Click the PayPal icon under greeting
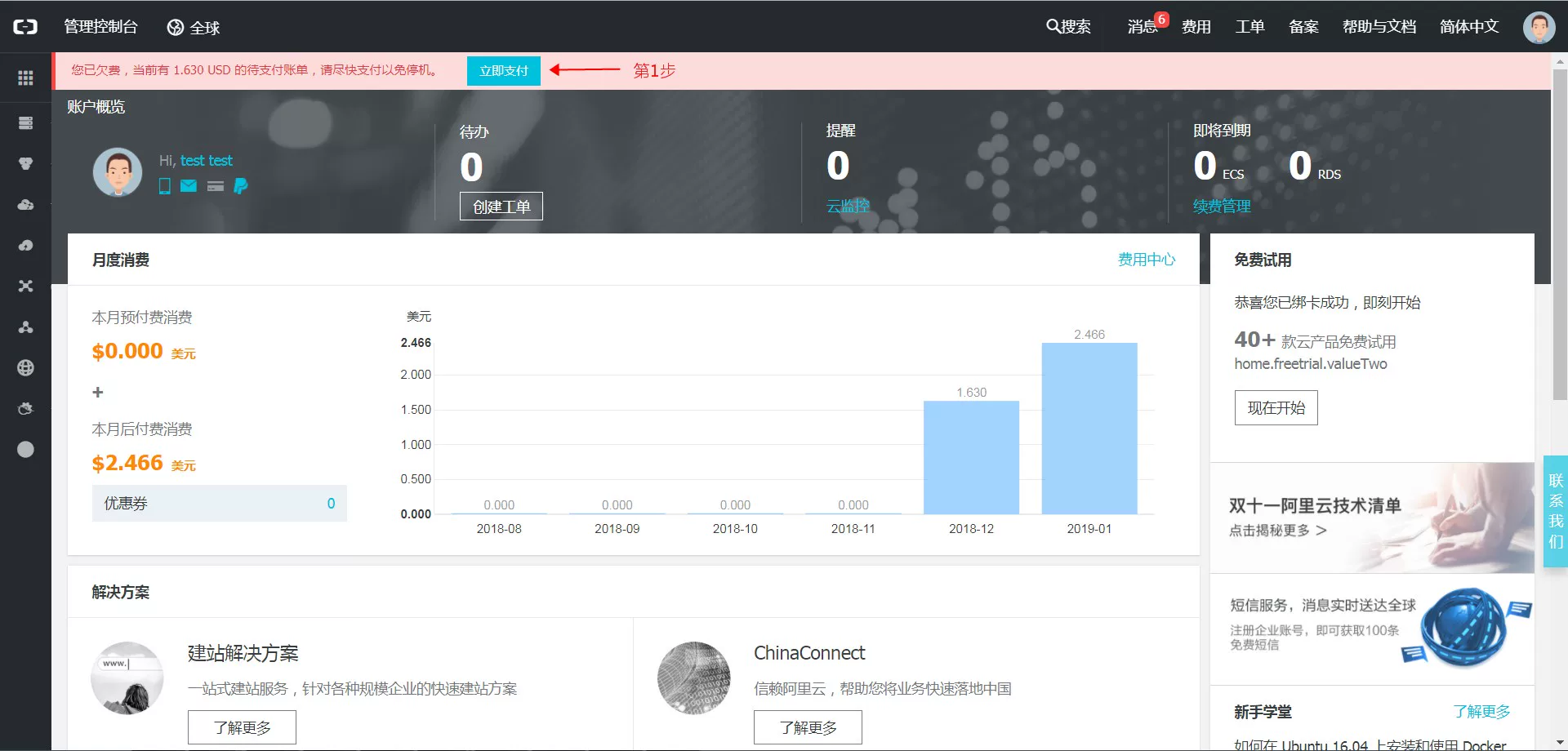This screenshot has height=751, width=1568. tap(240, 186)
